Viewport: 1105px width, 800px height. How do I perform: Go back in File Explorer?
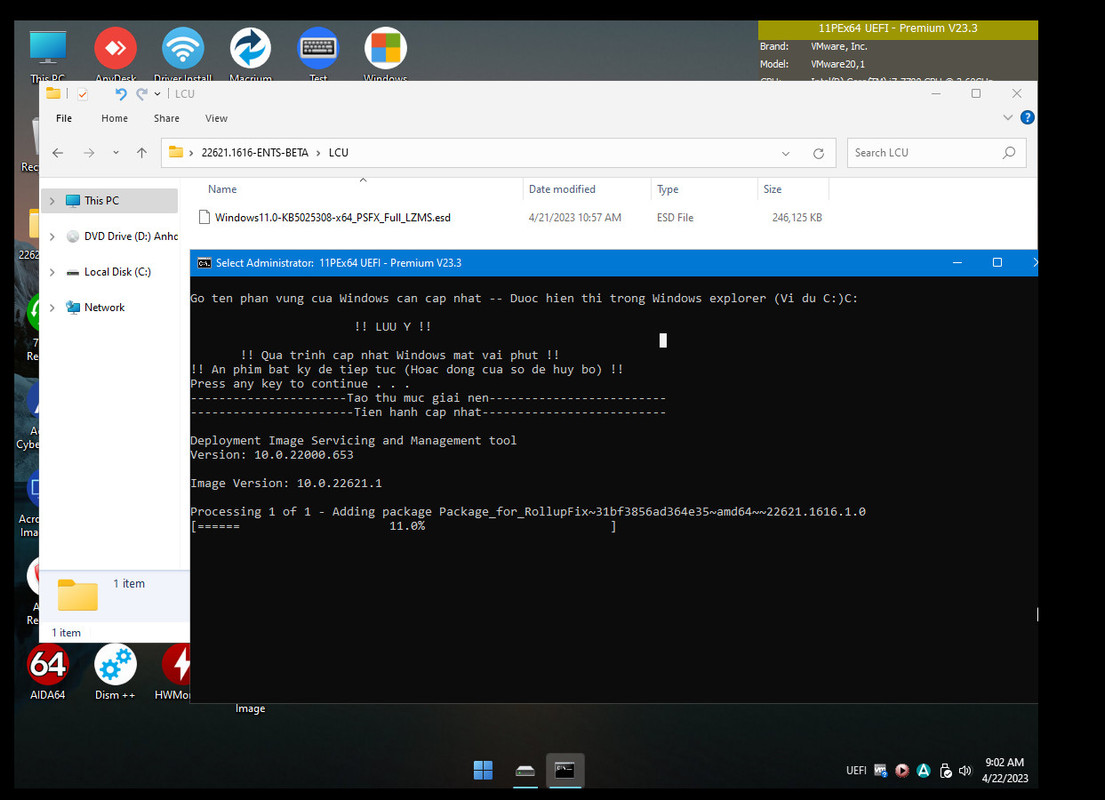tap(58, 153)
